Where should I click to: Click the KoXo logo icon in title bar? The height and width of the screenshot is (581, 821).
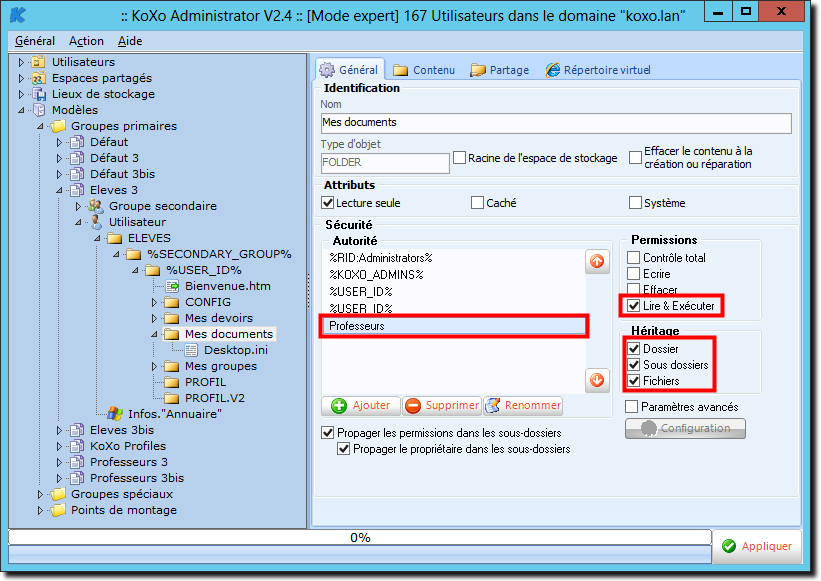(17, 15)
